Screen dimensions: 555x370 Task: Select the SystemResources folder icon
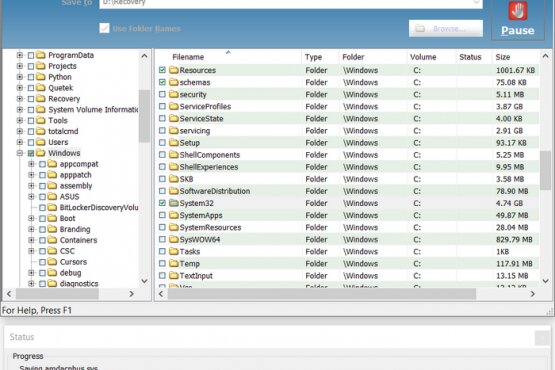pos(173,227)
